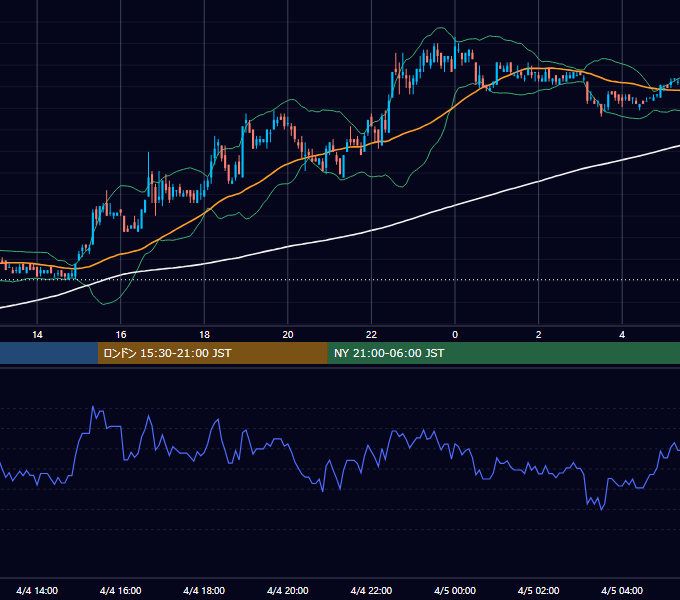
Task: Click the 4/4 16:00 indicator axis label
Action: (x=121, y=590)
